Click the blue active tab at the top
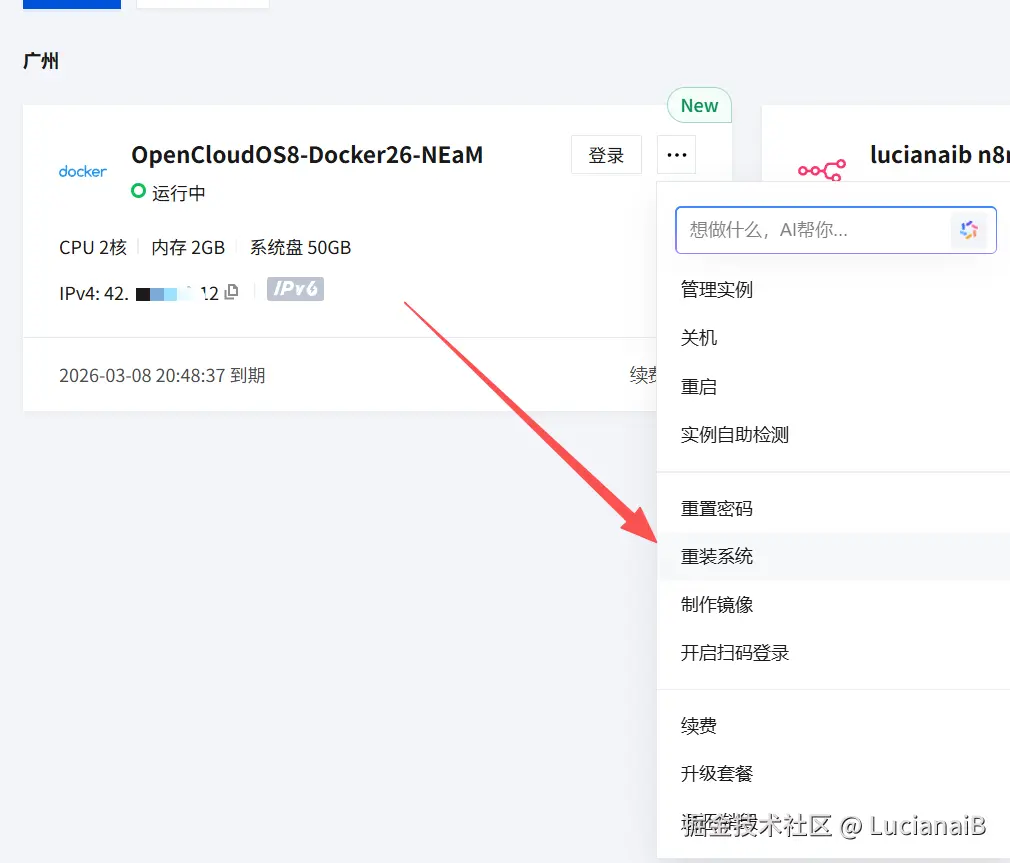Image resolution: width=1010 pixels, height=863 pixels. point(72,4)
